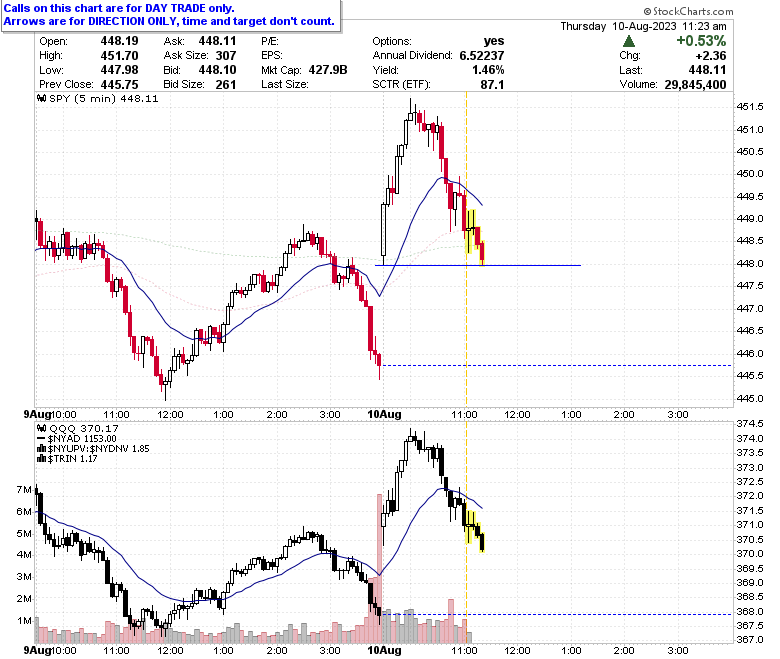Click the 'SPY (5 min) 448.11' chart title

tap(103, 98)
